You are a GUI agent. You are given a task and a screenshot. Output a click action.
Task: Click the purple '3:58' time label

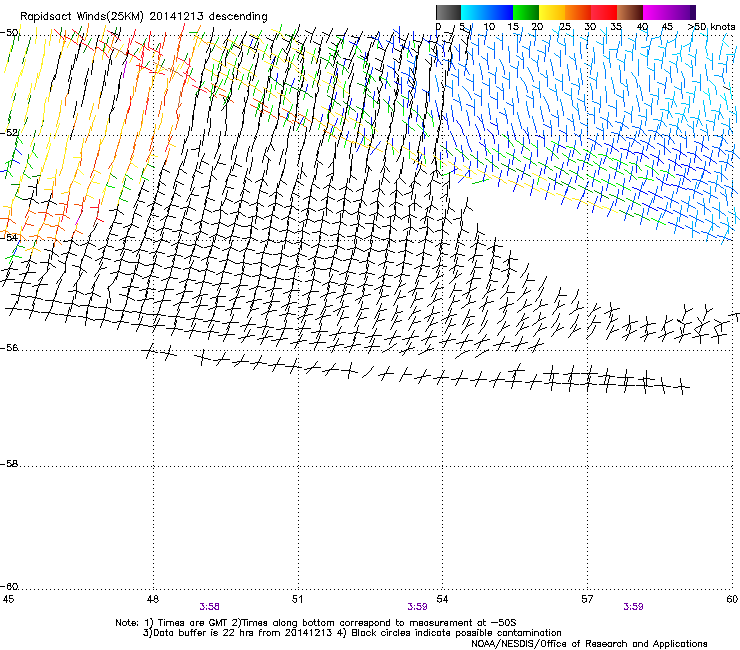210,607
